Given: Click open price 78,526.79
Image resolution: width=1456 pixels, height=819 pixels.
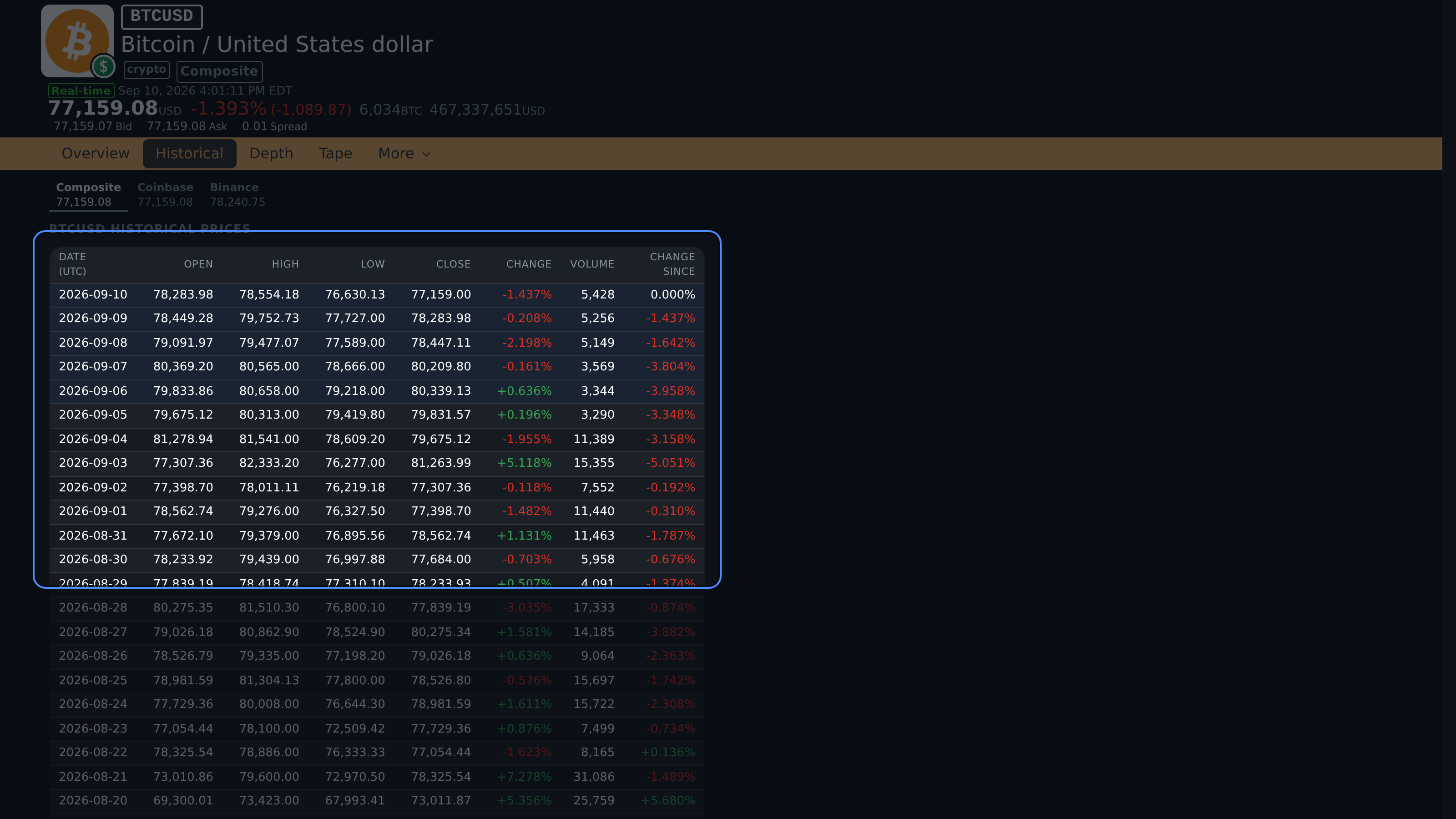Looking at the screenshot, I should tap(183, 656).
